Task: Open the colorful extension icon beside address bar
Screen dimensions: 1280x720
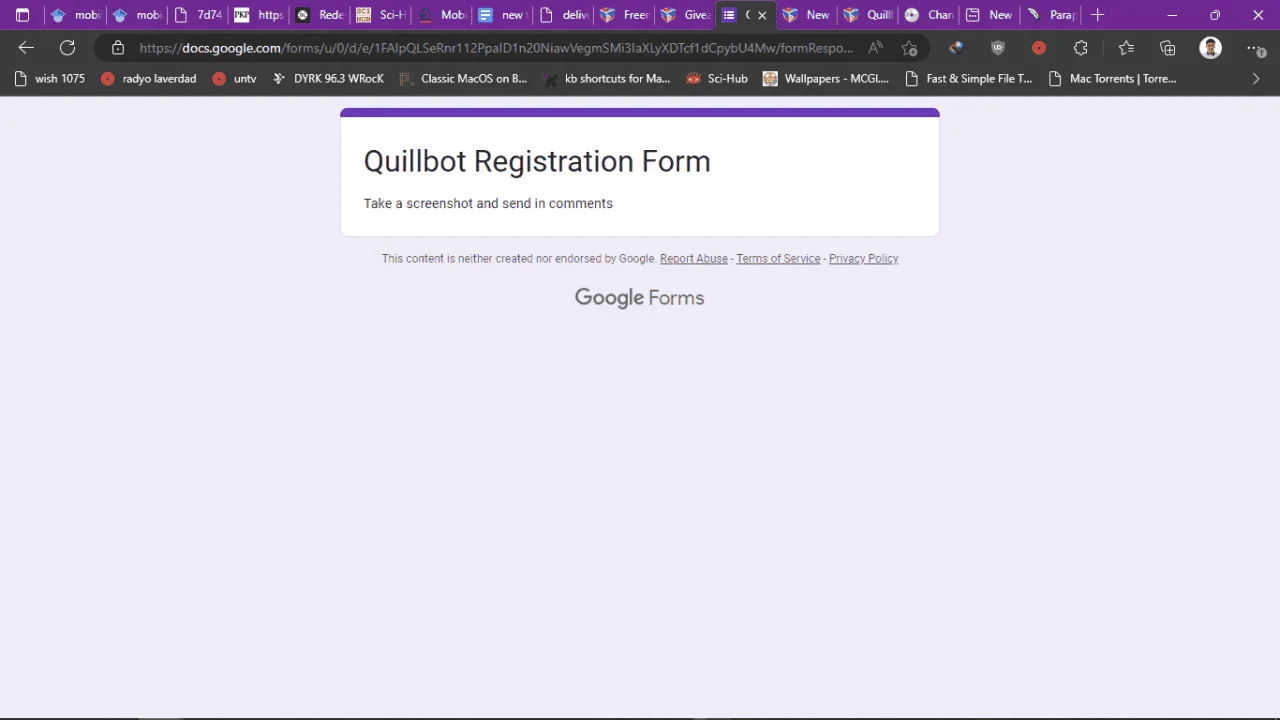Action: pyautogui.click(x=956, y=48)
